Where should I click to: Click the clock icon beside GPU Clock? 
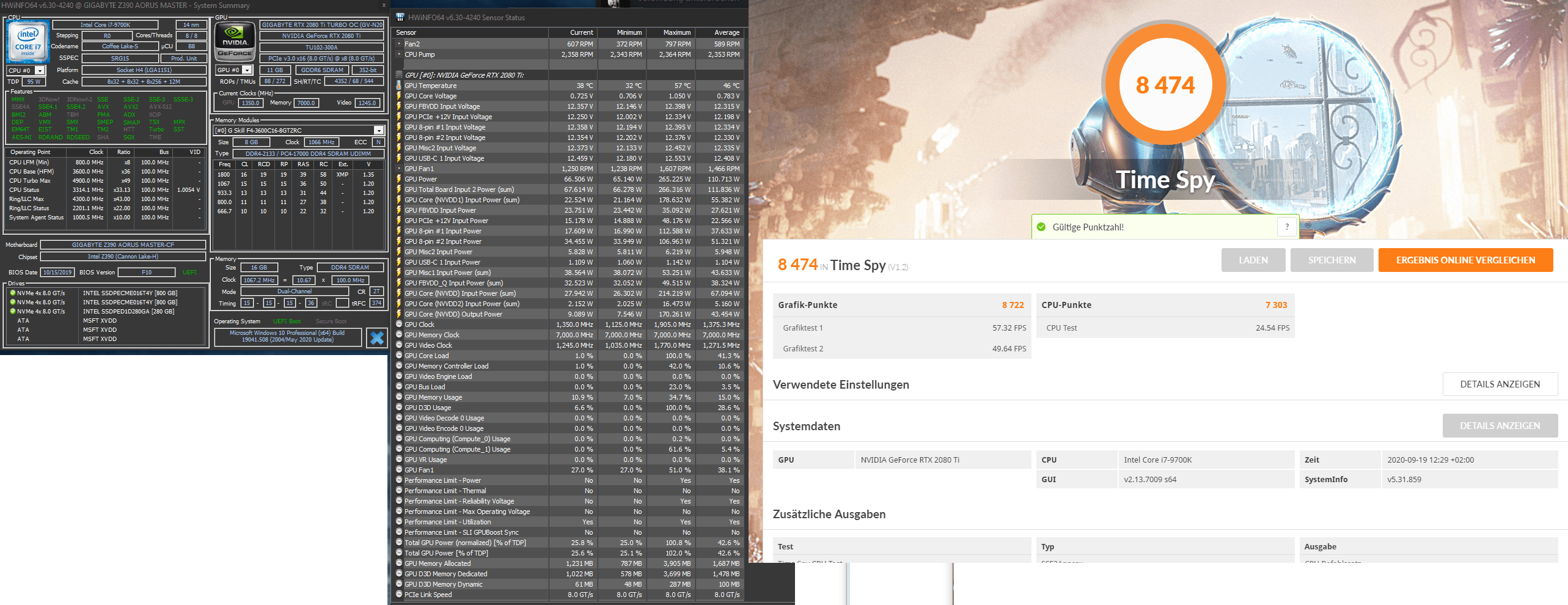pos(399,324)
